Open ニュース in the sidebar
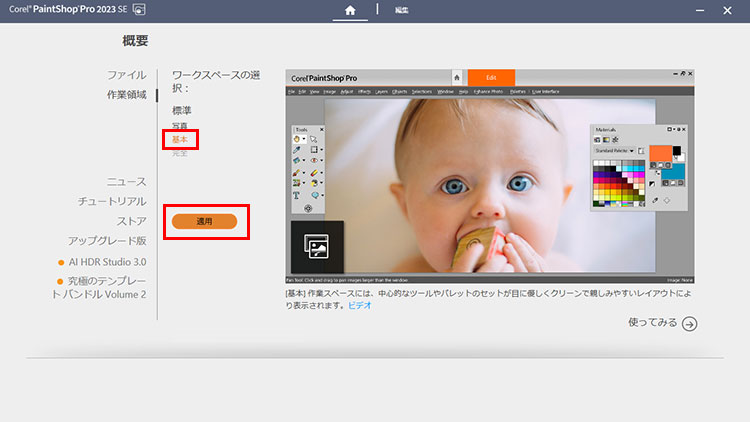This screenshot has width=750, height=422. coord(127,182)
